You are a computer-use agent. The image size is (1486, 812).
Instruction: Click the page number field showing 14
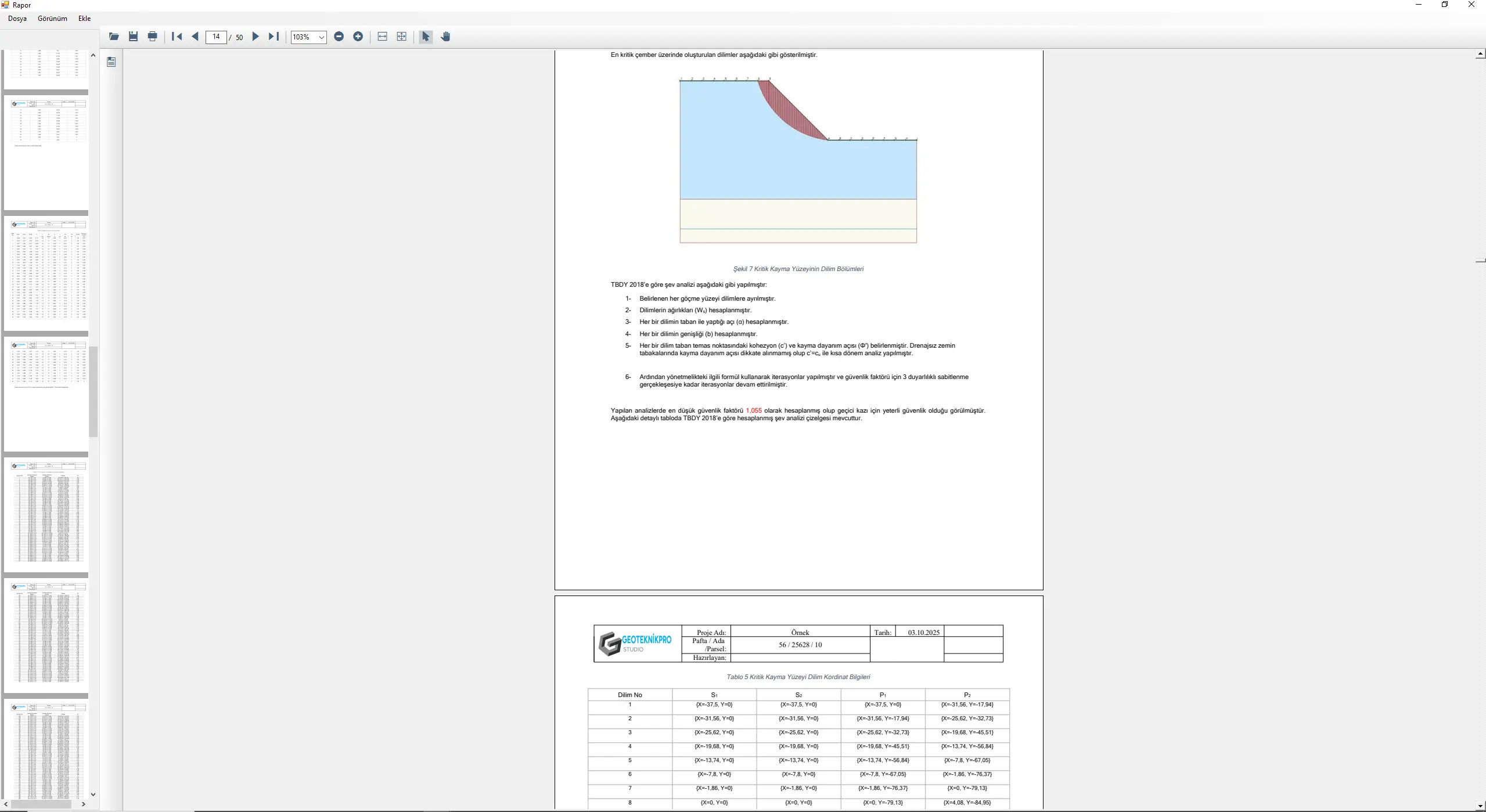click(x=216, y=37)
